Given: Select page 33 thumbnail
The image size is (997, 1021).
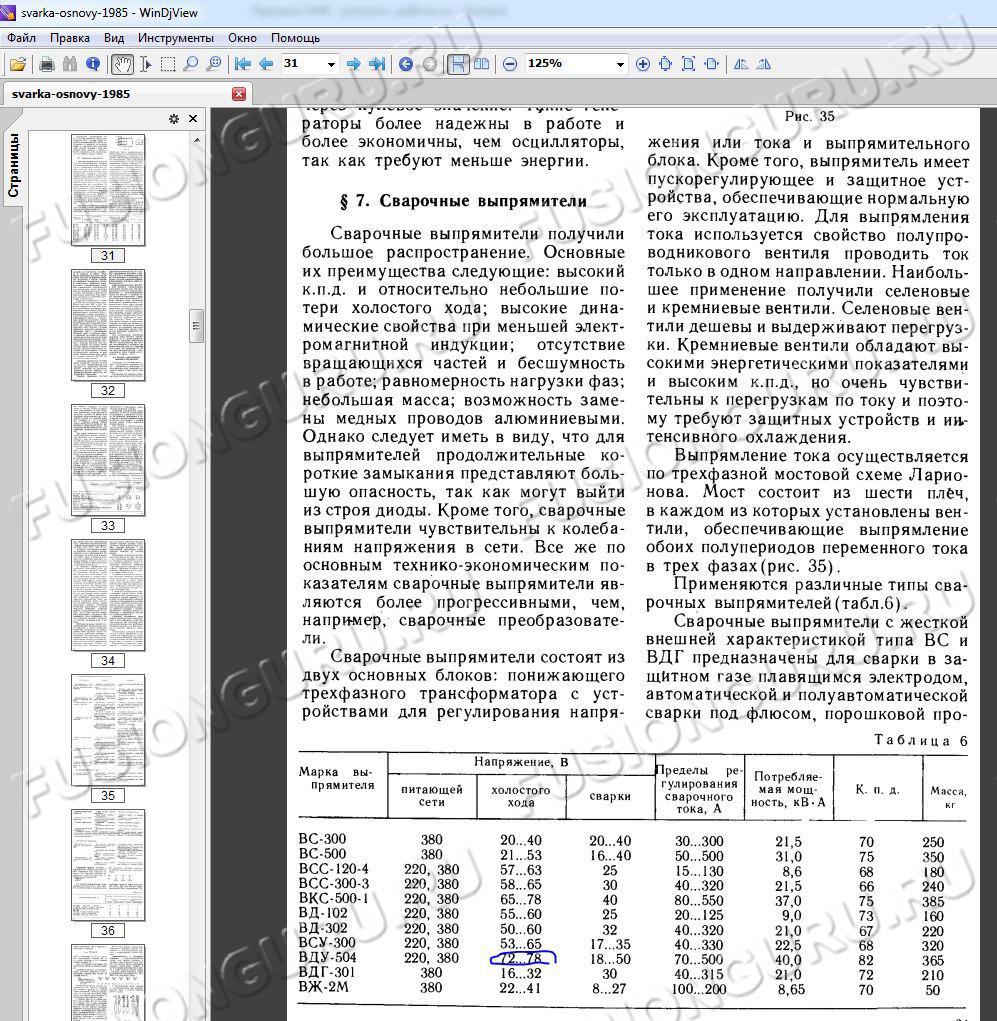Looking at the screenshot, I should (x=108, y=460).
